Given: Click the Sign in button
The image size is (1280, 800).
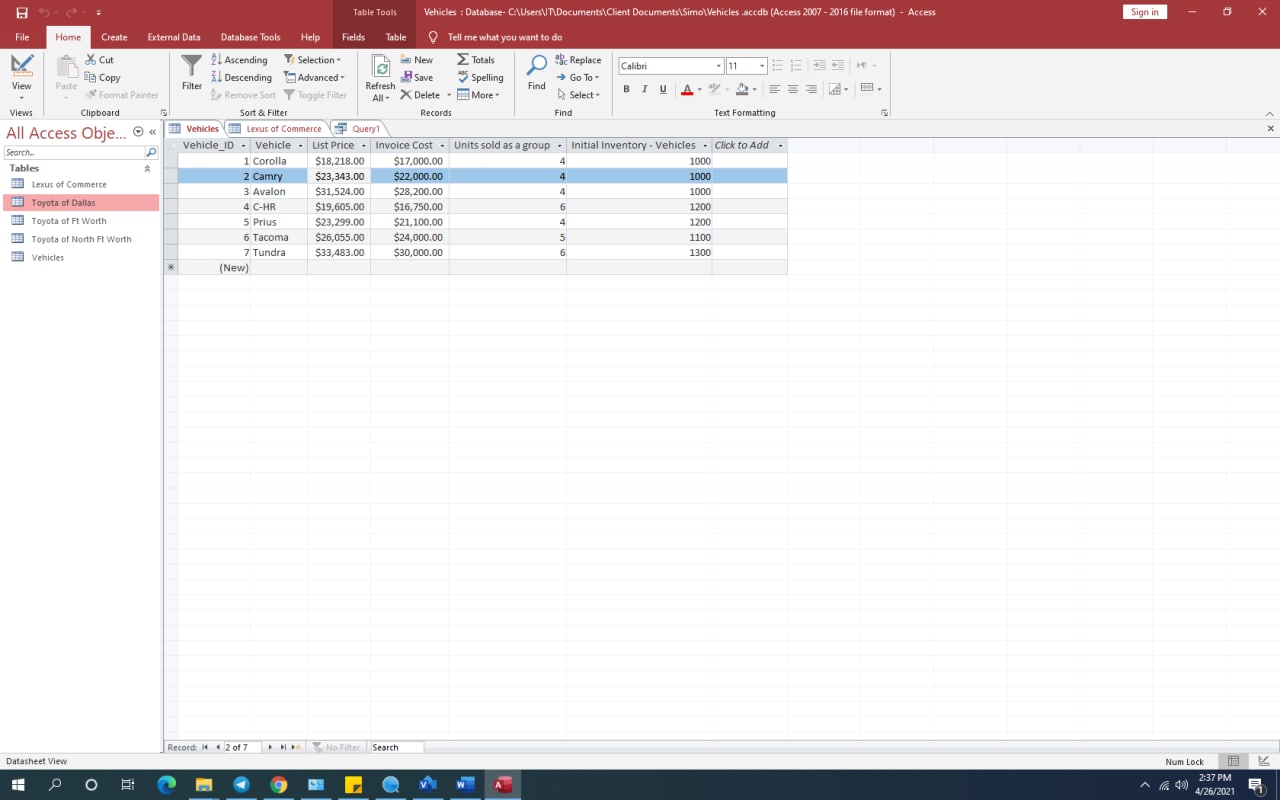Looking at the screenshot, I should pyautogui.click(x=1144, y=12).
